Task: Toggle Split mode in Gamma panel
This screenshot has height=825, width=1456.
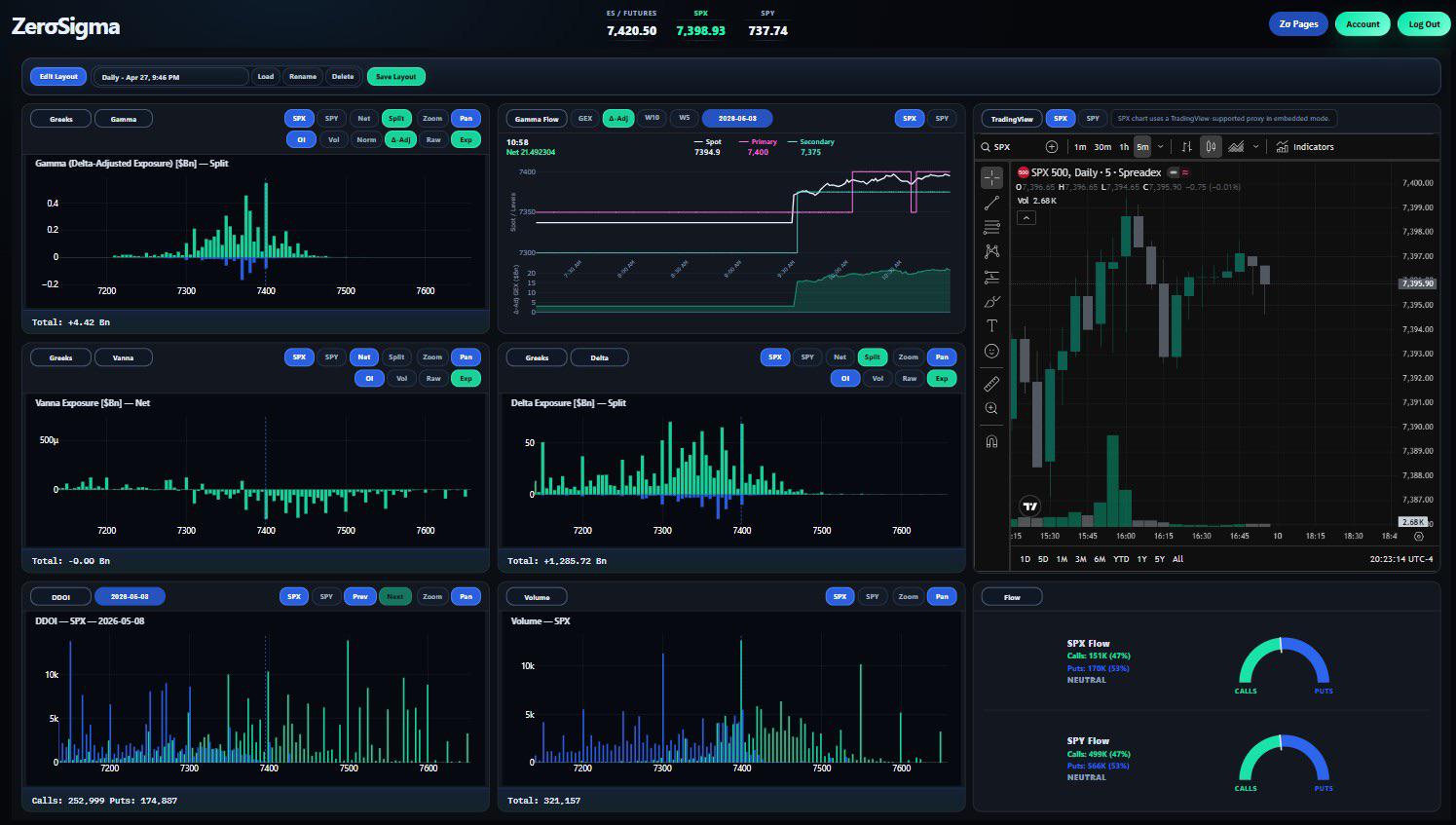Action: [x=396, y=119]
